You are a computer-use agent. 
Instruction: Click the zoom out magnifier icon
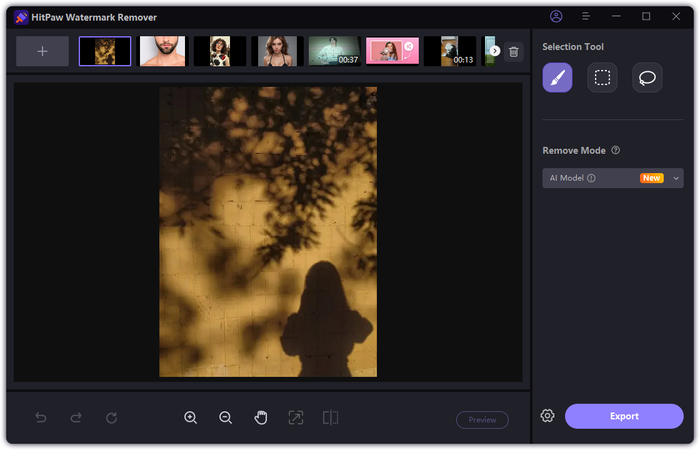click(x=225, y=418)
